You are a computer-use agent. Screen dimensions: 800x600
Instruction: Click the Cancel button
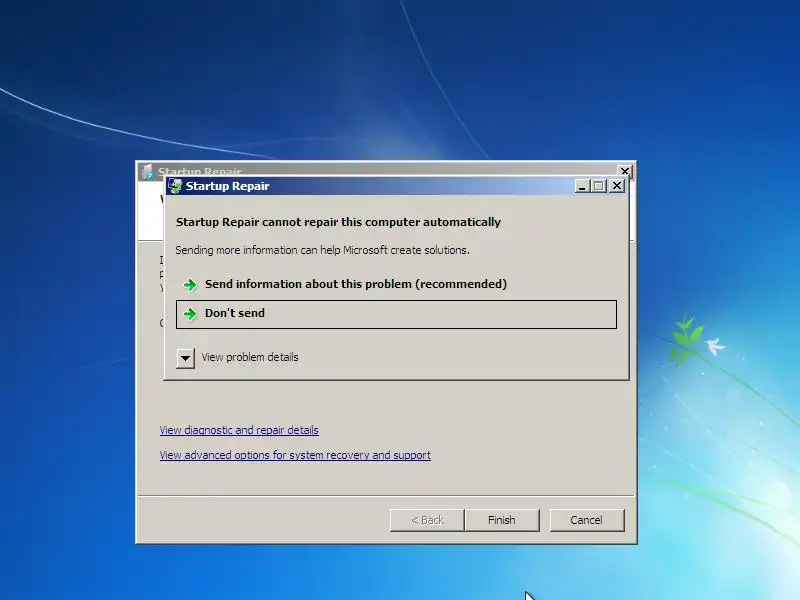point(587,520)
